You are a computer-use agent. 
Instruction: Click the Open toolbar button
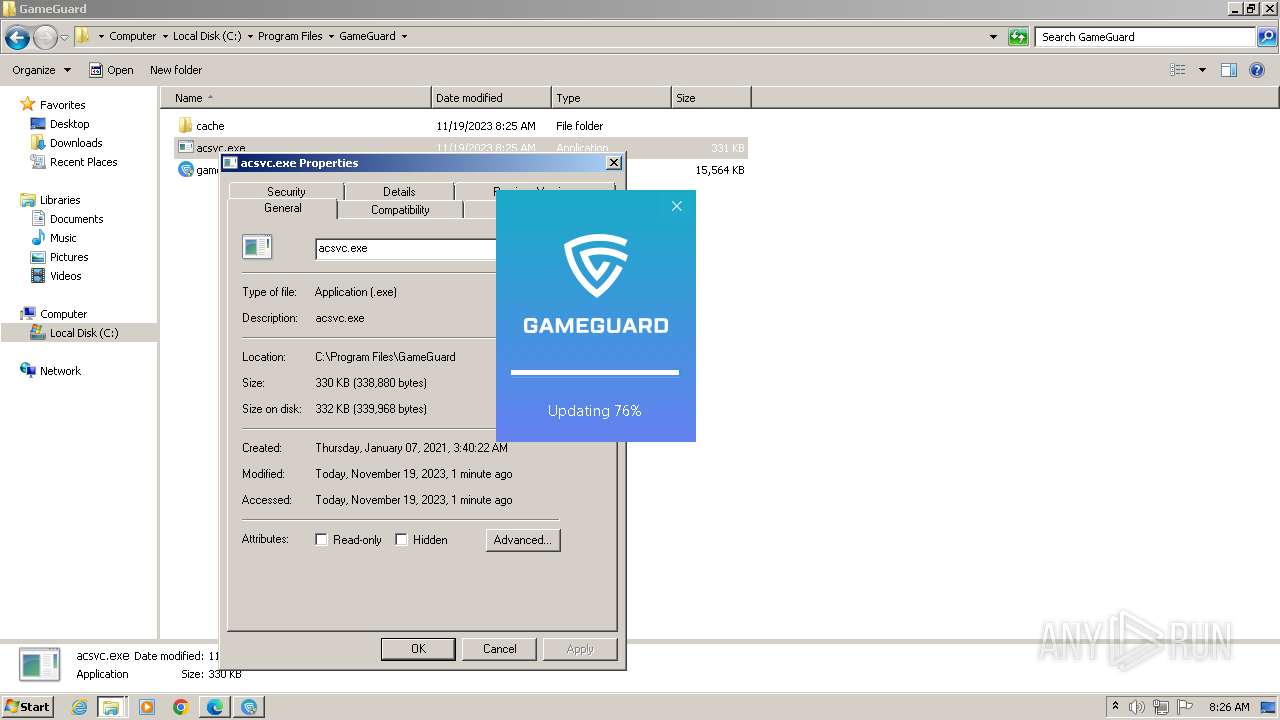point(111,70)
